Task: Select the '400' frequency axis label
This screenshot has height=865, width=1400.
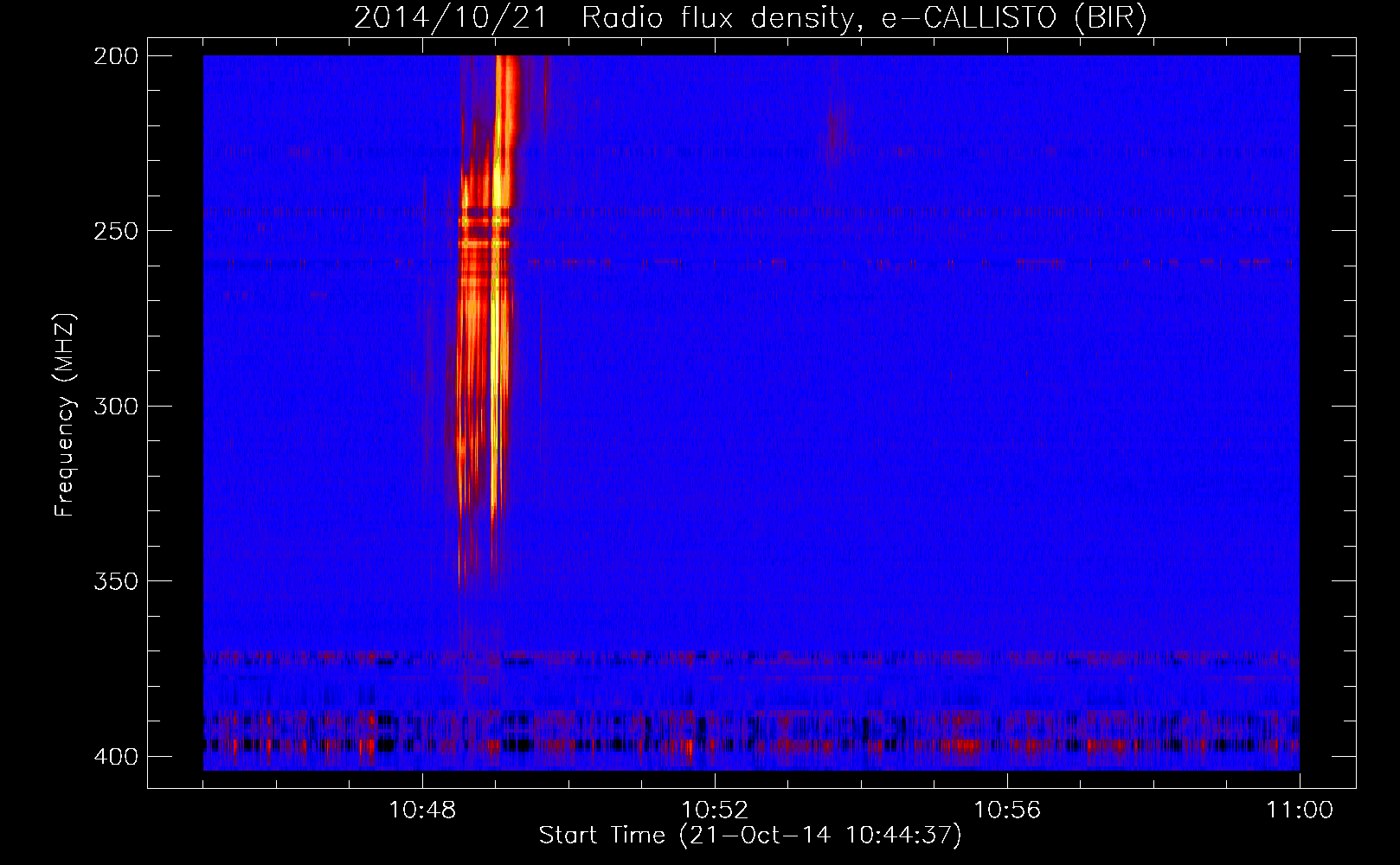Action: (115, 756)
